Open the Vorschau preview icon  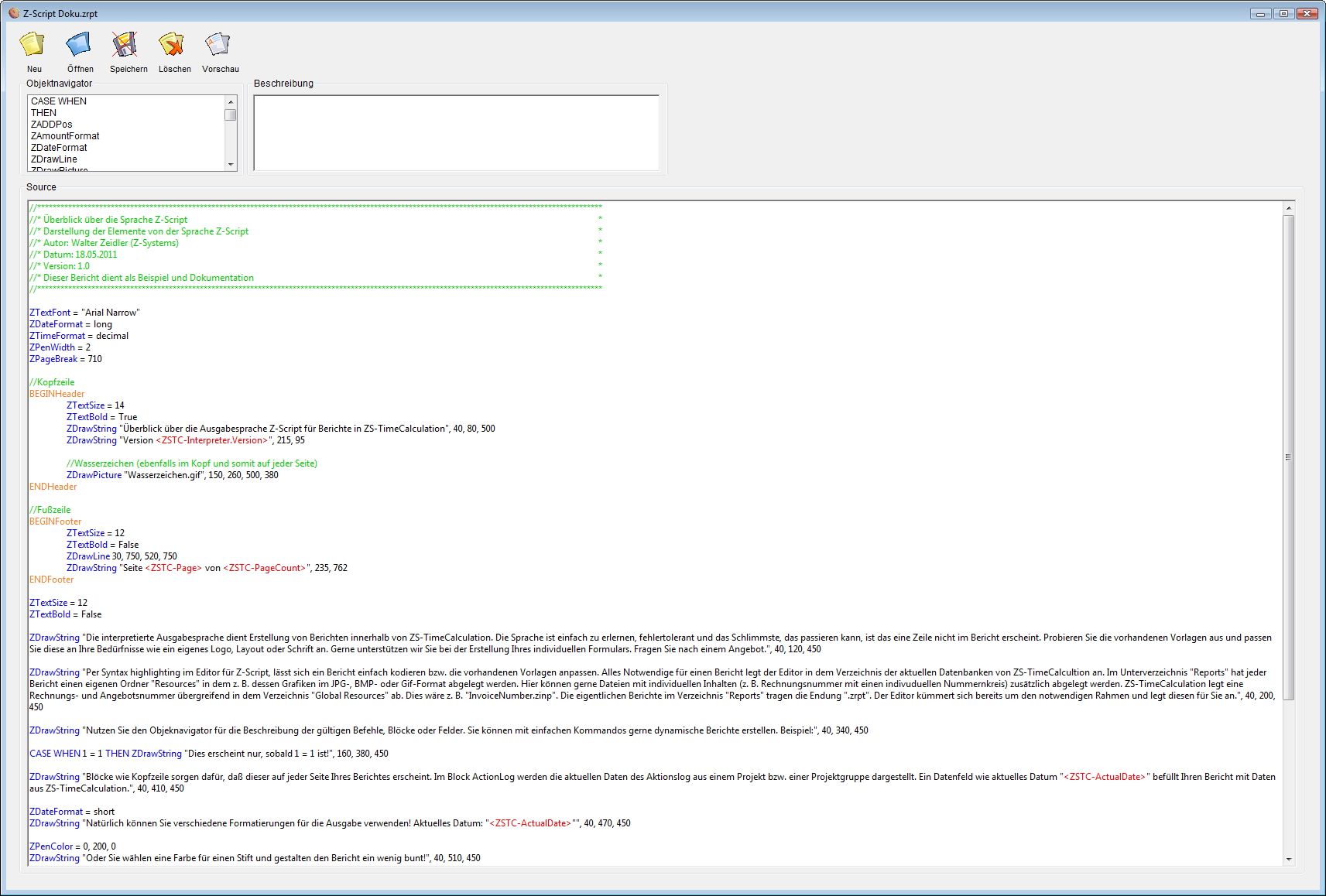pos(218,45)
